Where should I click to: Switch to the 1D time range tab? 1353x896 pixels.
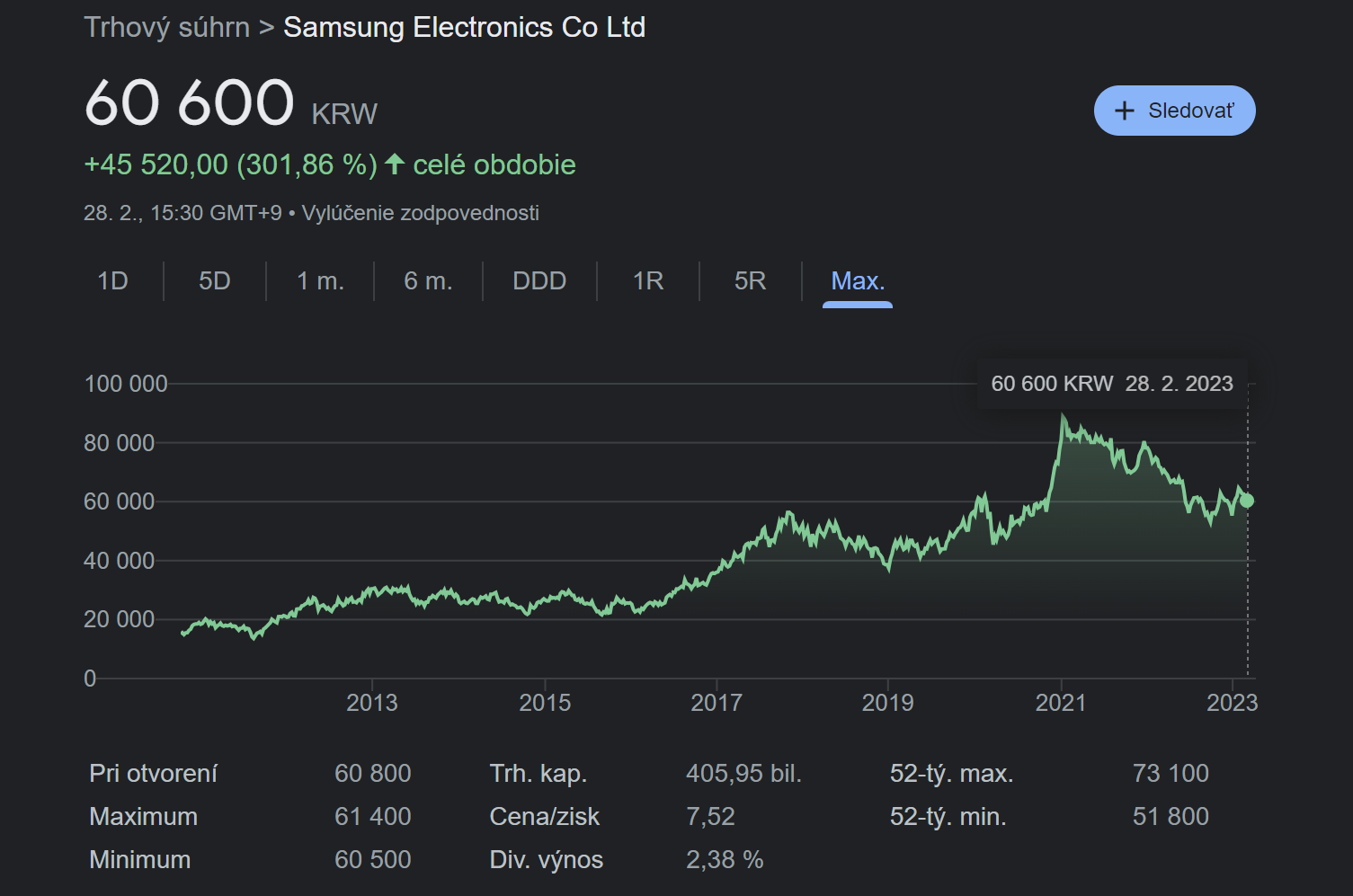[x=112, y=281]
